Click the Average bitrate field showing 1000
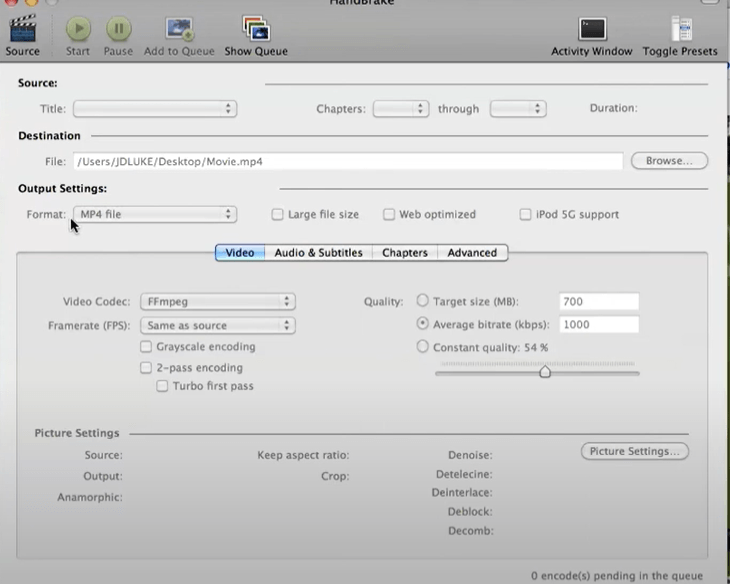730x584 pixels. (599, 324)
